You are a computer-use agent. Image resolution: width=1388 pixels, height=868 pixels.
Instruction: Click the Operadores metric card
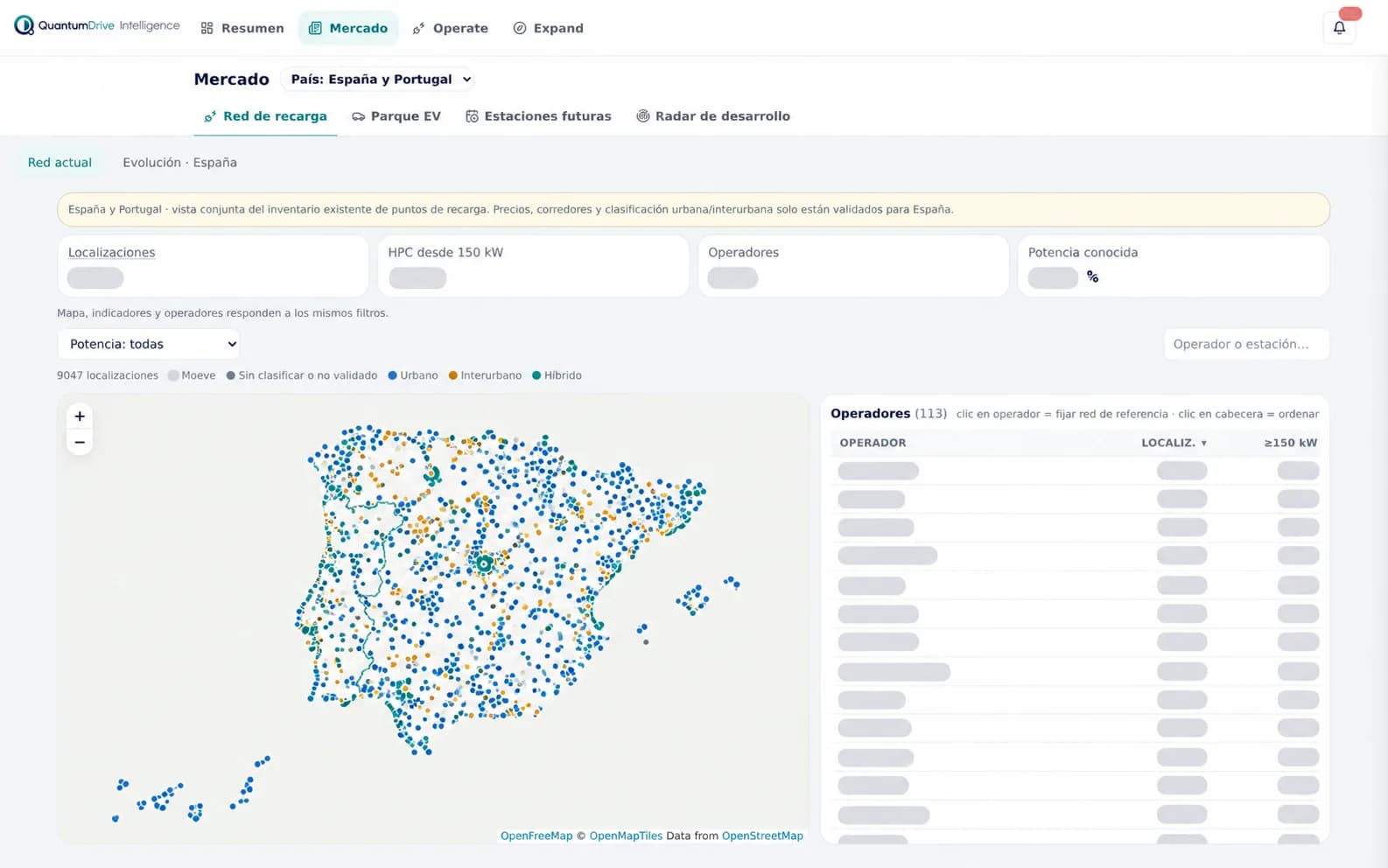coord(853,266)
